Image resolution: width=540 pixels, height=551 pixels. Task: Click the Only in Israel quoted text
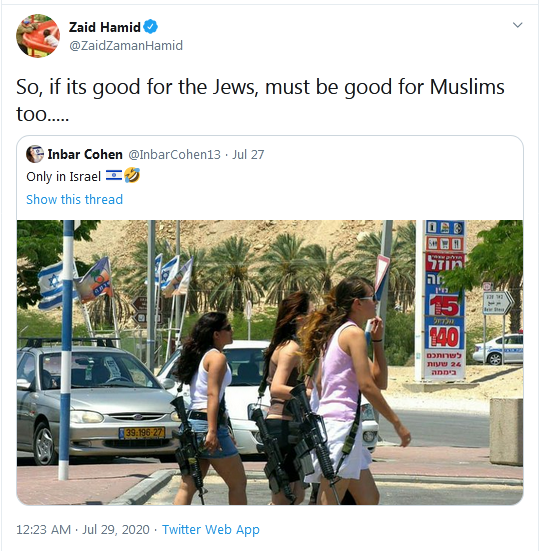point(64,176)
